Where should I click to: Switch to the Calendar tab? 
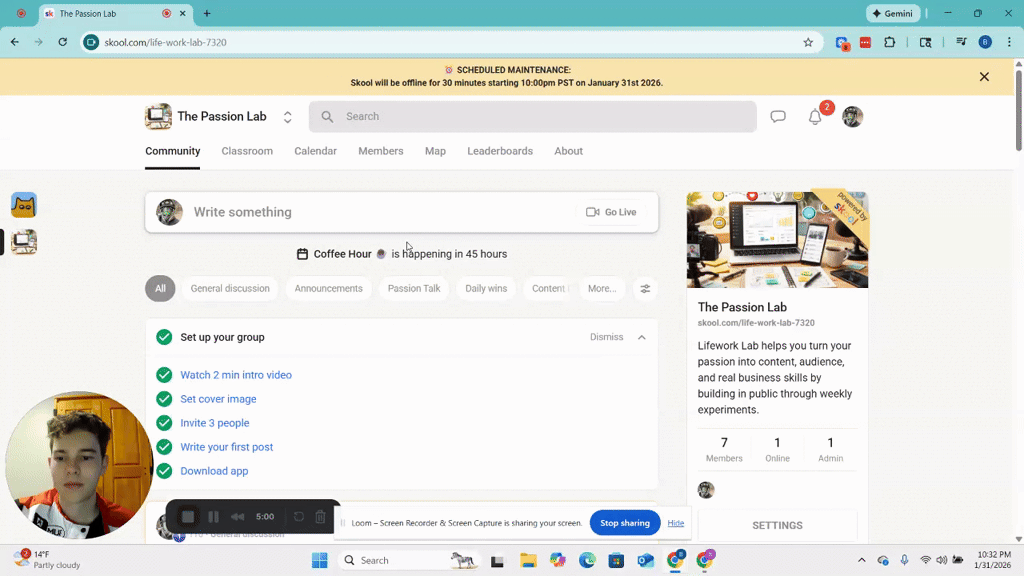point(315,151)
